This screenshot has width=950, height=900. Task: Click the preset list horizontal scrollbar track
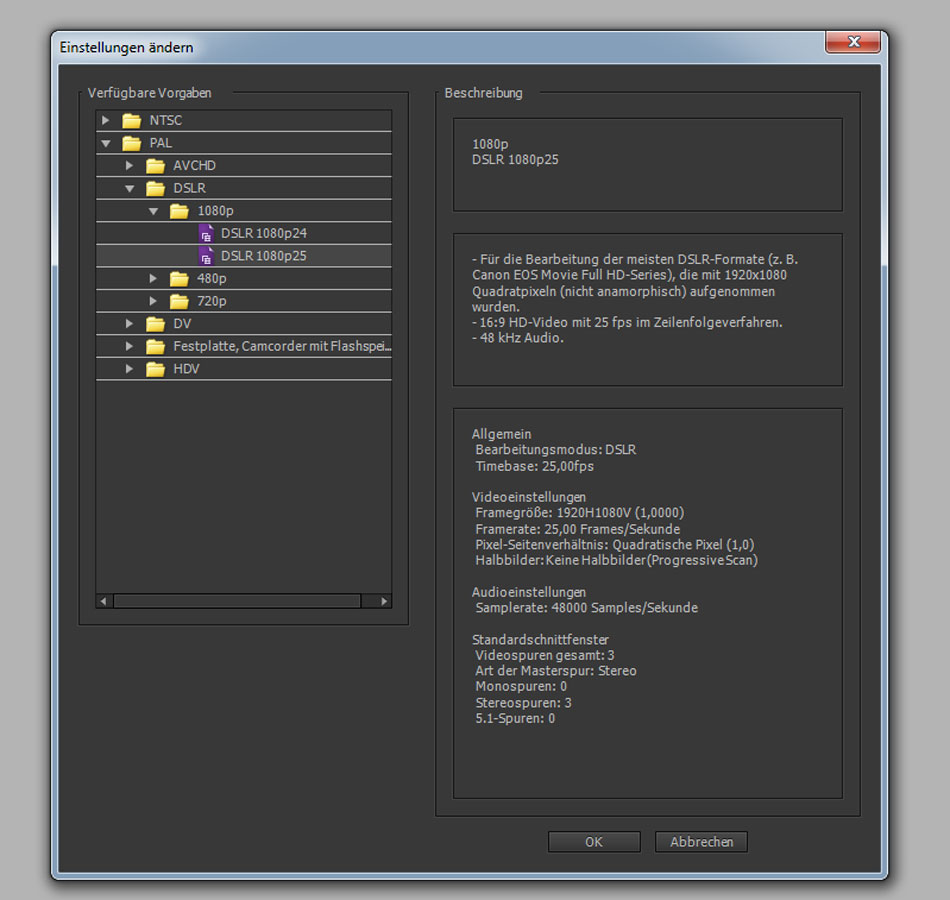click(236, 601)
